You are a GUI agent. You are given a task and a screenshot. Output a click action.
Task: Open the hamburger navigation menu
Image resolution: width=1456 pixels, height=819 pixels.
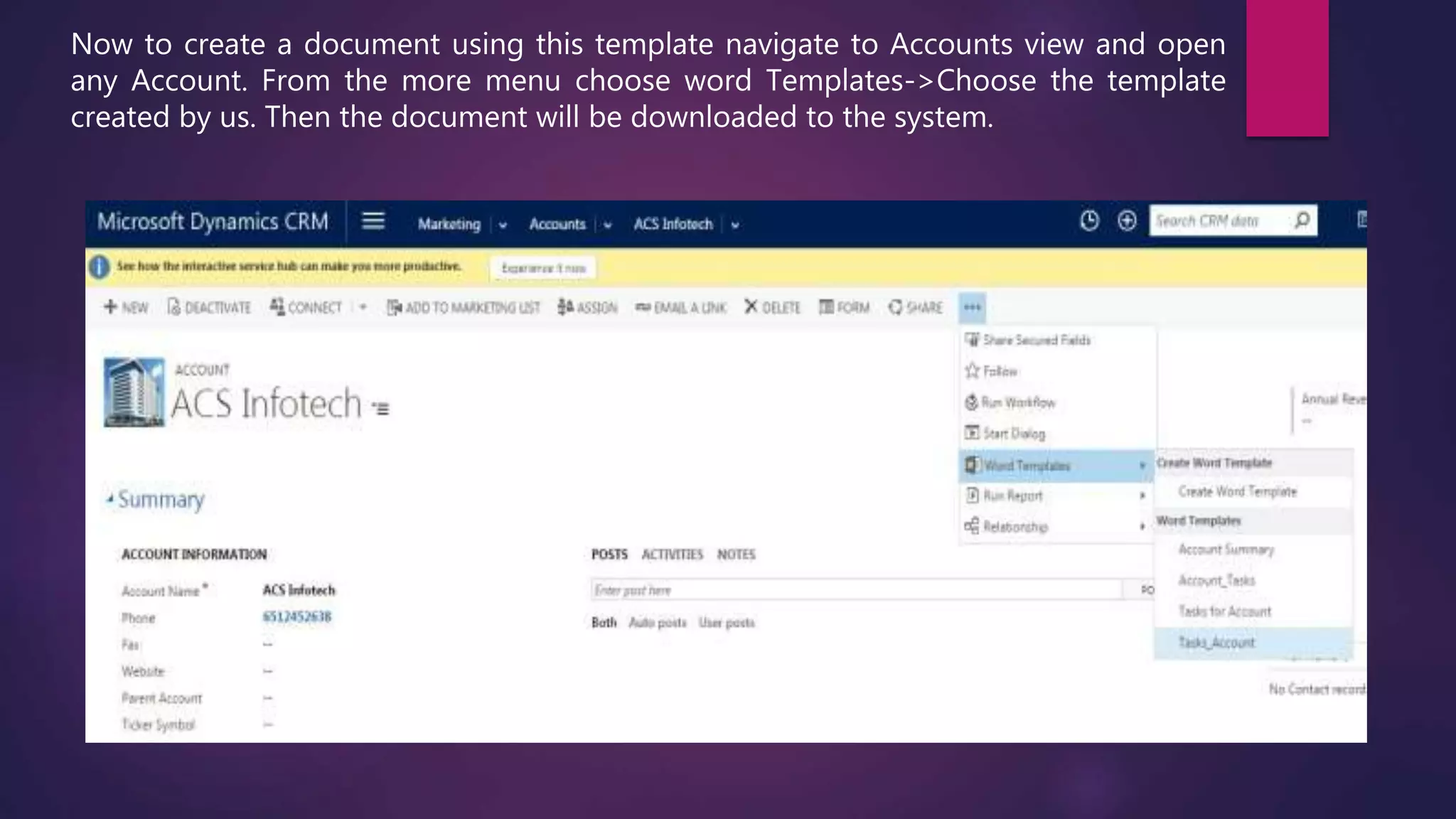pos(373,221)
